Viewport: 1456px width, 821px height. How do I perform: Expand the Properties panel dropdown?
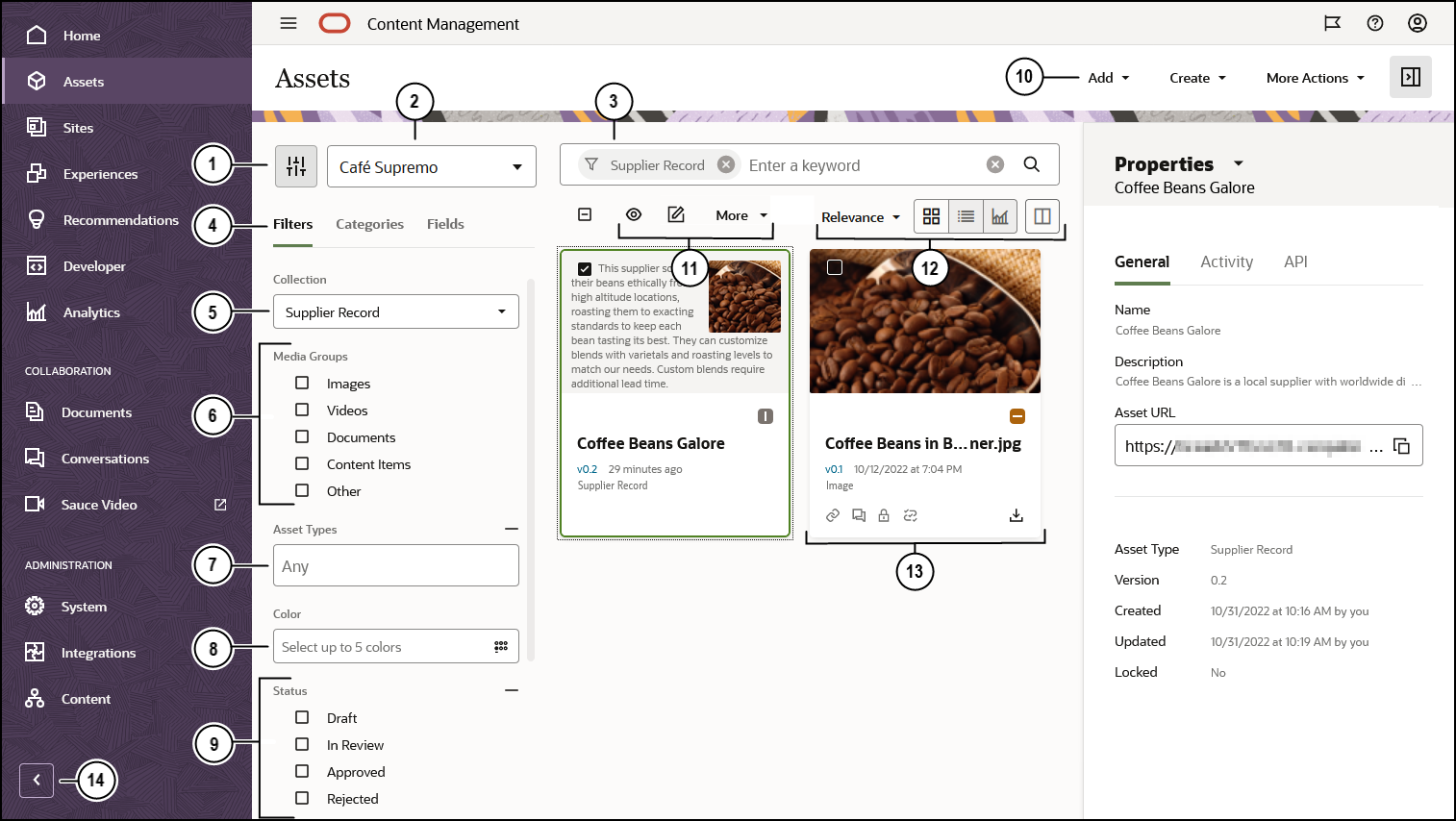1239,163
